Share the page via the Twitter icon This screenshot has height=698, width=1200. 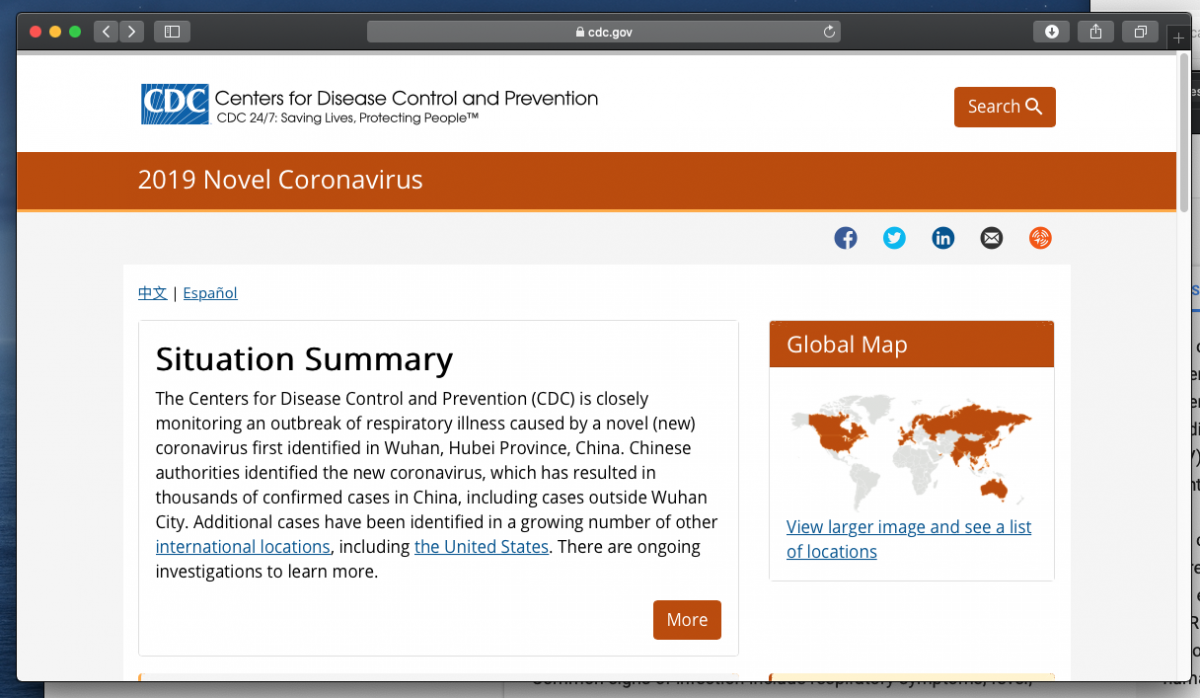pos(894,238)
